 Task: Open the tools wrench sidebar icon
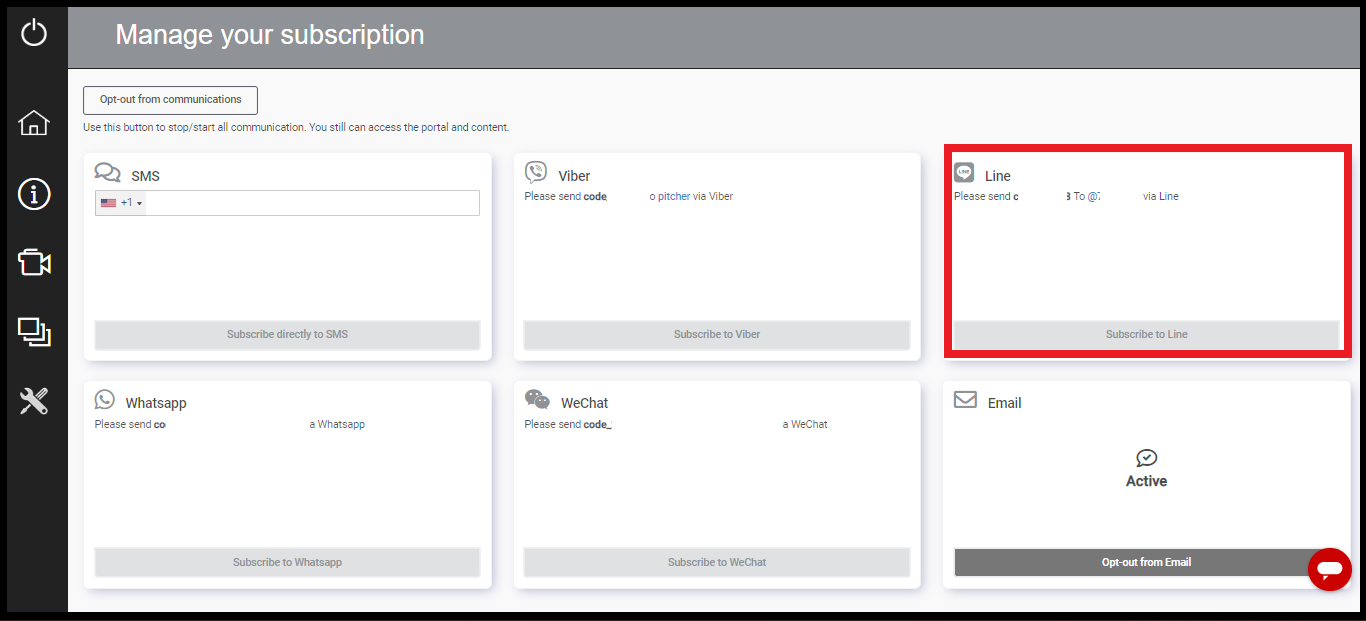[34, 401]
